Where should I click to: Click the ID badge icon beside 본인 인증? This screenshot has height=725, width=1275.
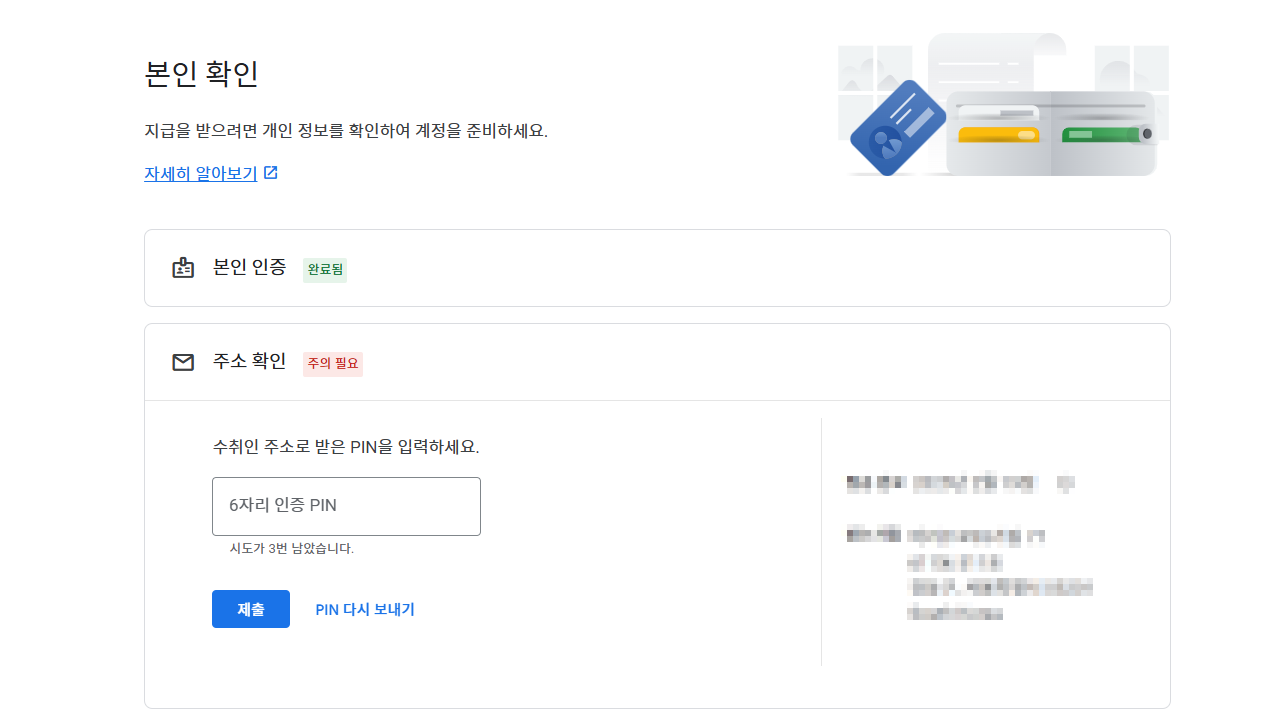pos(183,268)
